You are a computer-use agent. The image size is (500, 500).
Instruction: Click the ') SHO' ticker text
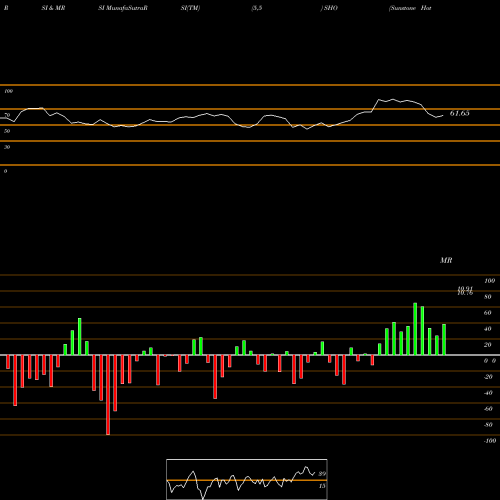pyautogui.click(x=329, y=8)
